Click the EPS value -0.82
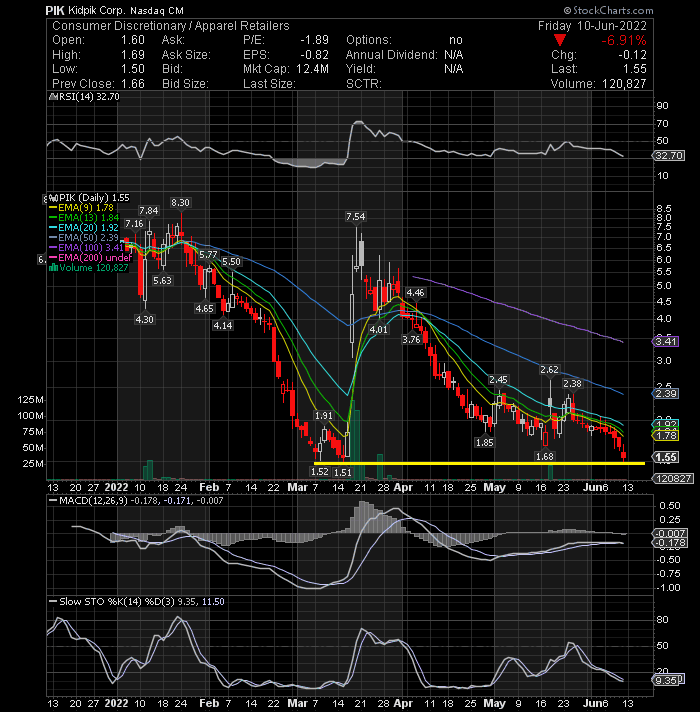Screen dimensions: 700x712 click(314, 55)
